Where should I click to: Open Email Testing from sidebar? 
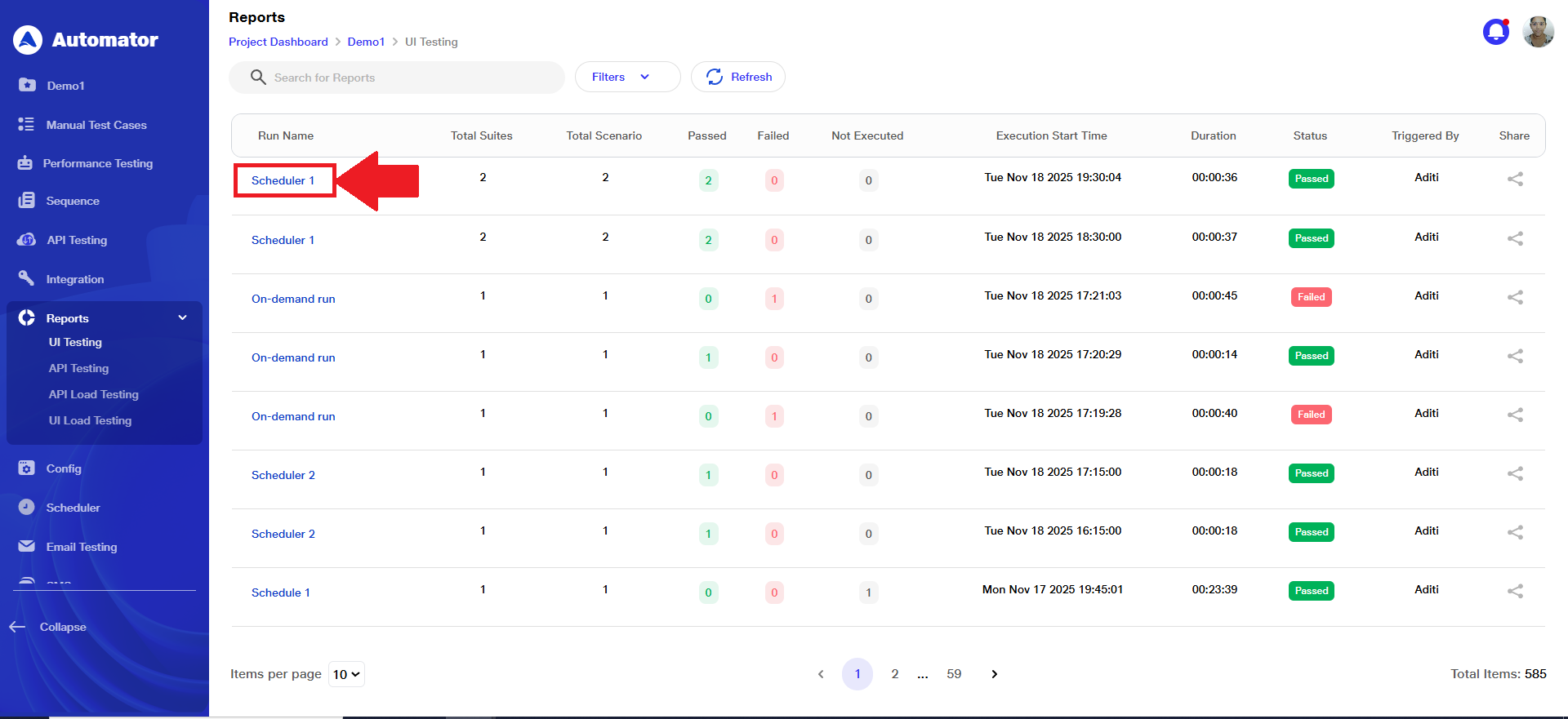point(81,547)
